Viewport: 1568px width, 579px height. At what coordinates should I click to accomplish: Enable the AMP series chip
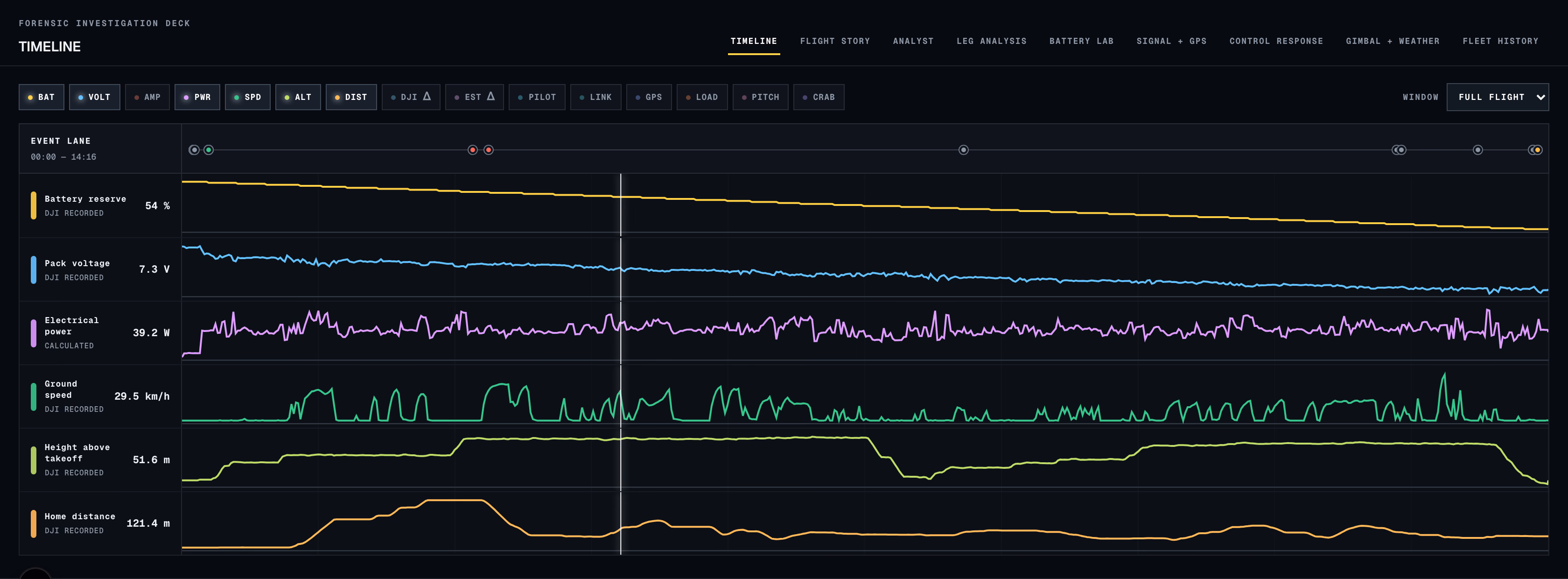(147, 97)
